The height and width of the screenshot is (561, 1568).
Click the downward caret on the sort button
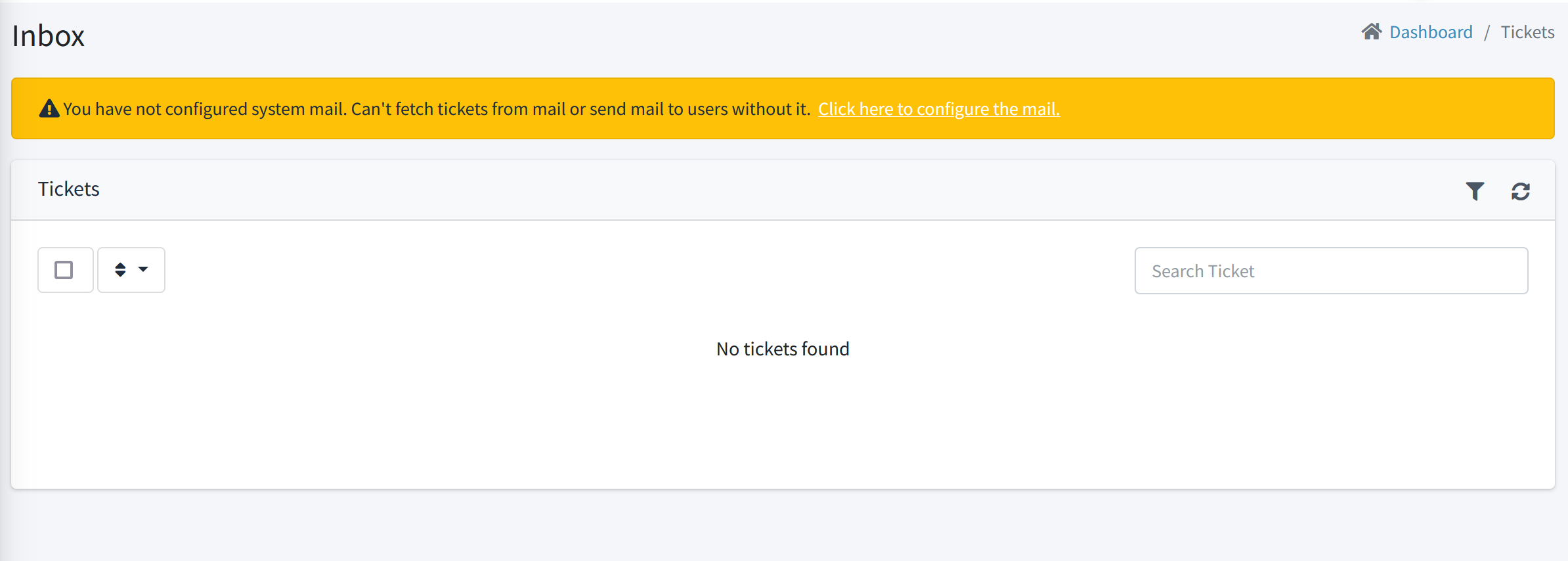tap(144, 269)
